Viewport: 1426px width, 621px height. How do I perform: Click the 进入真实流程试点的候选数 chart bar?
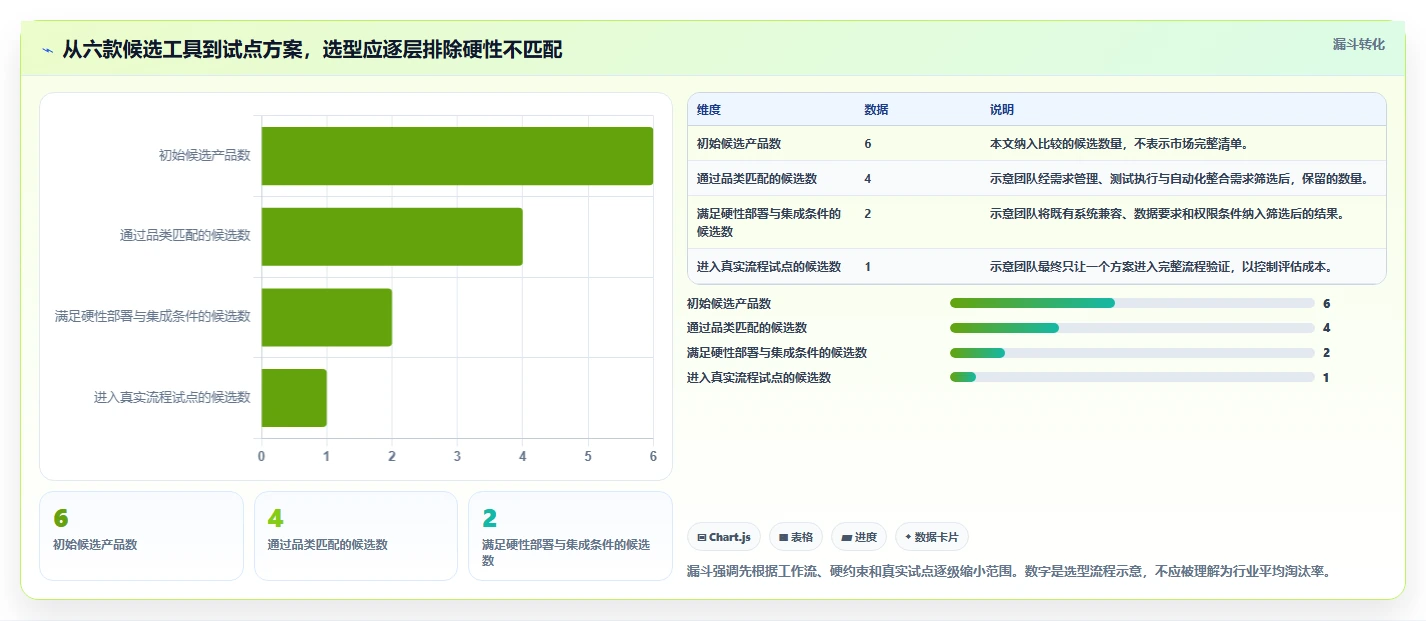tap(294, 397)
